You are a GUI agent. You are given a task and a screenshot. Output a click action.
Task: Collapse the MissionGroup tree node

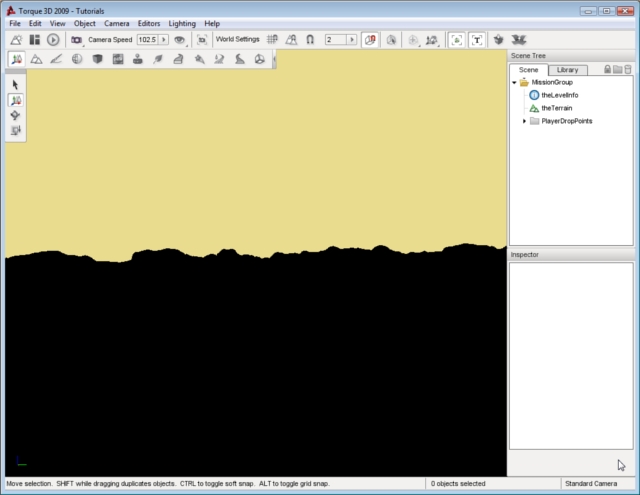click(514, 82)
